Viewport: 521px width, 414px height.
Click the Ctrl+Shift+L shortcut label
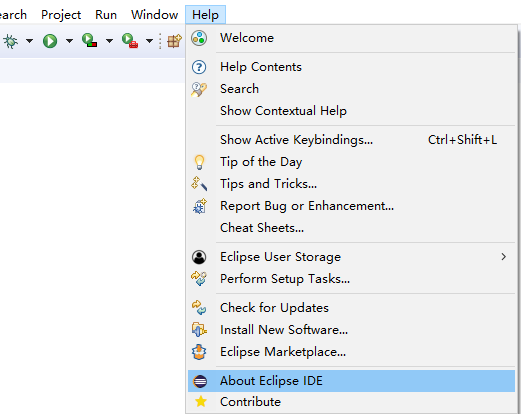point(462,140)
